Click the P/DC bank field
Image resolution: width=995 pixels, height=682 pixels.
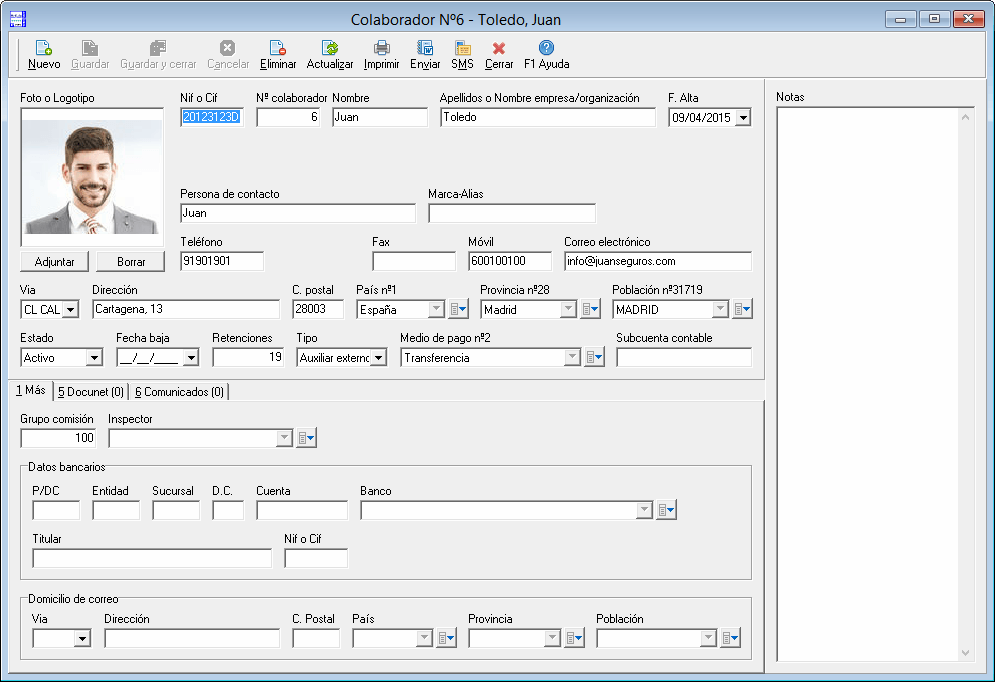(56, 510)
